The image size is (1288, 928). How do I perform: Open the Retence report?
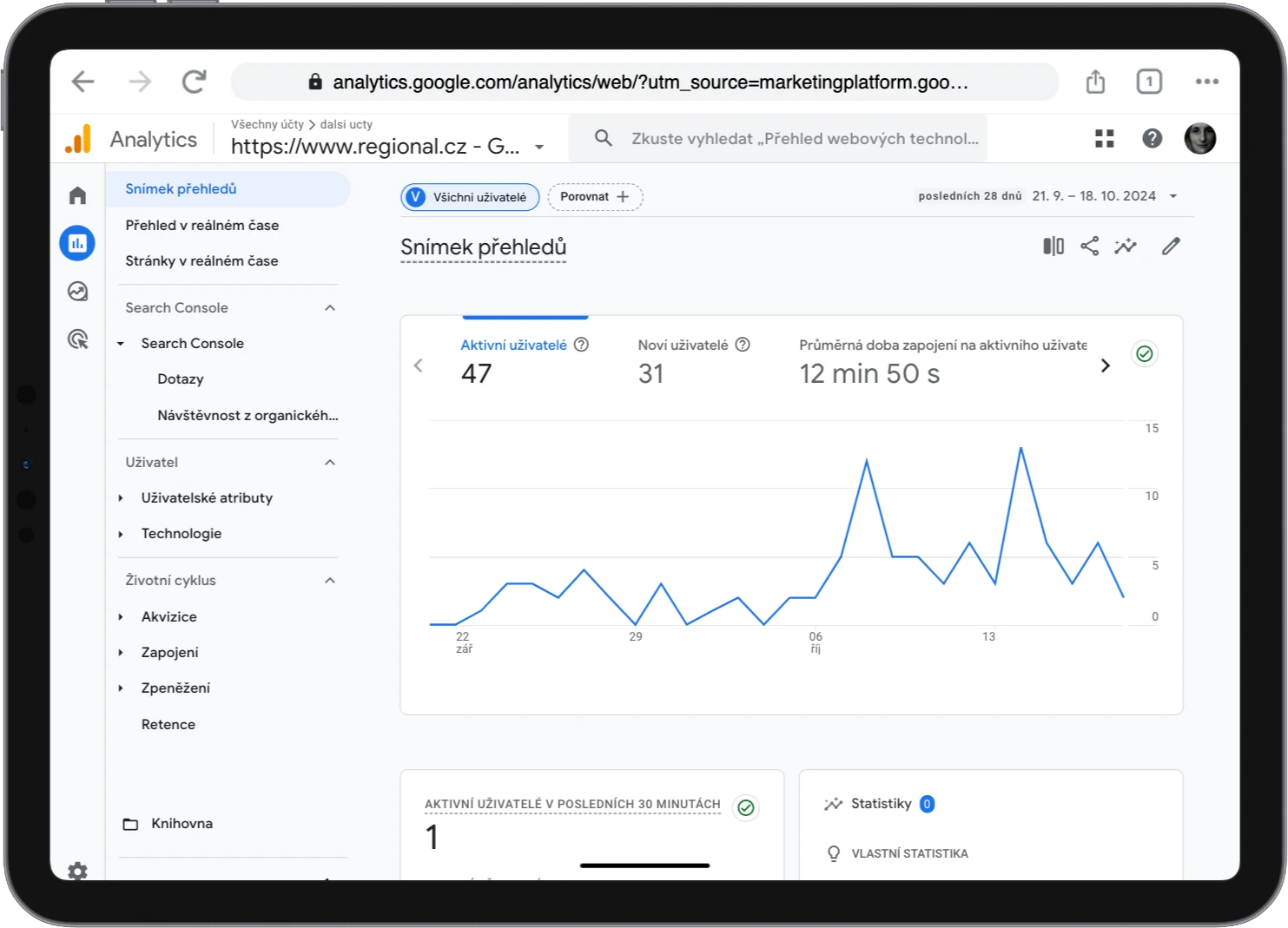(x=168, y=725)
